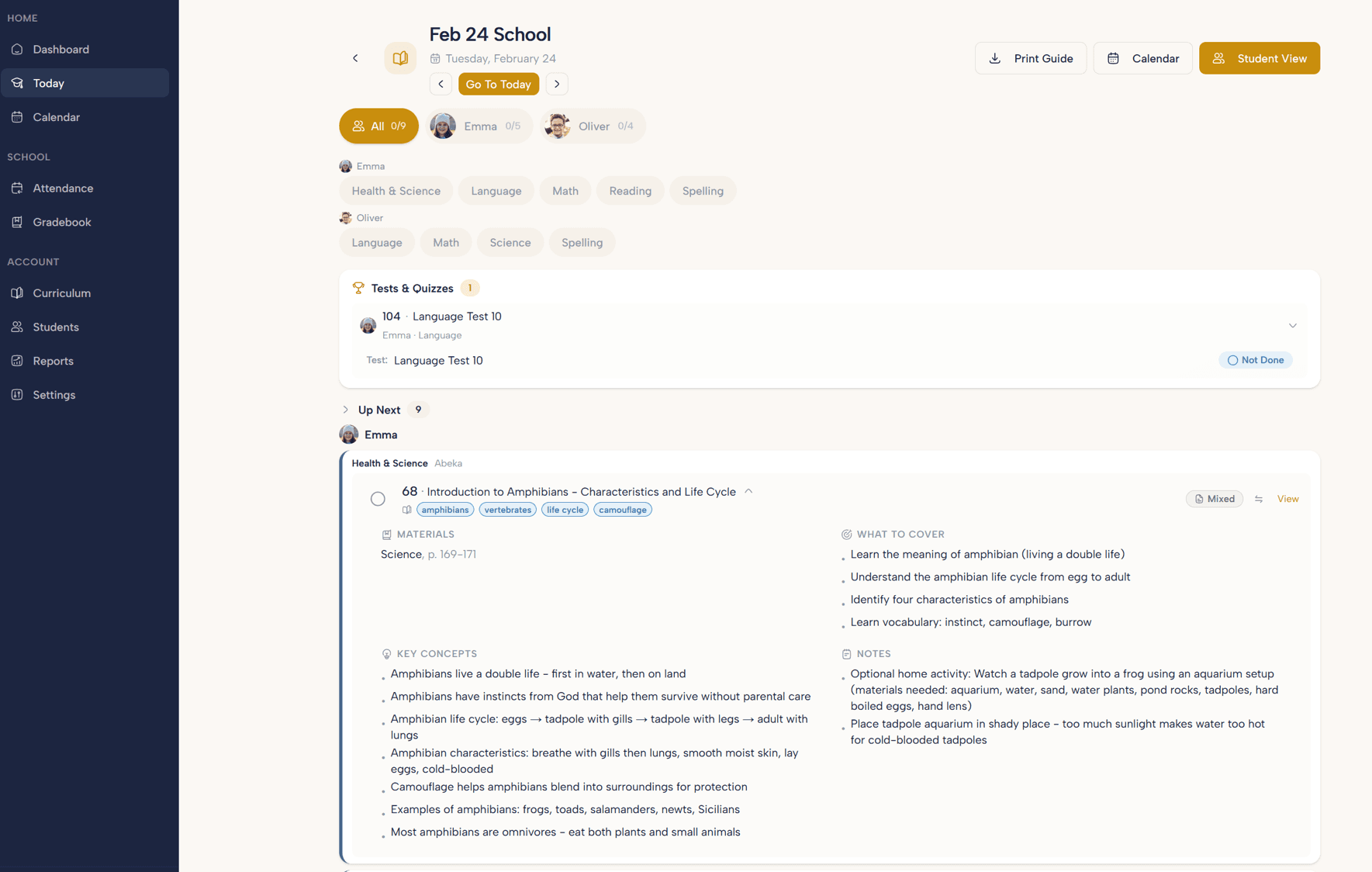Expand the Up Next section
This screenshot has width=1372, height=872.
(344, 409)
